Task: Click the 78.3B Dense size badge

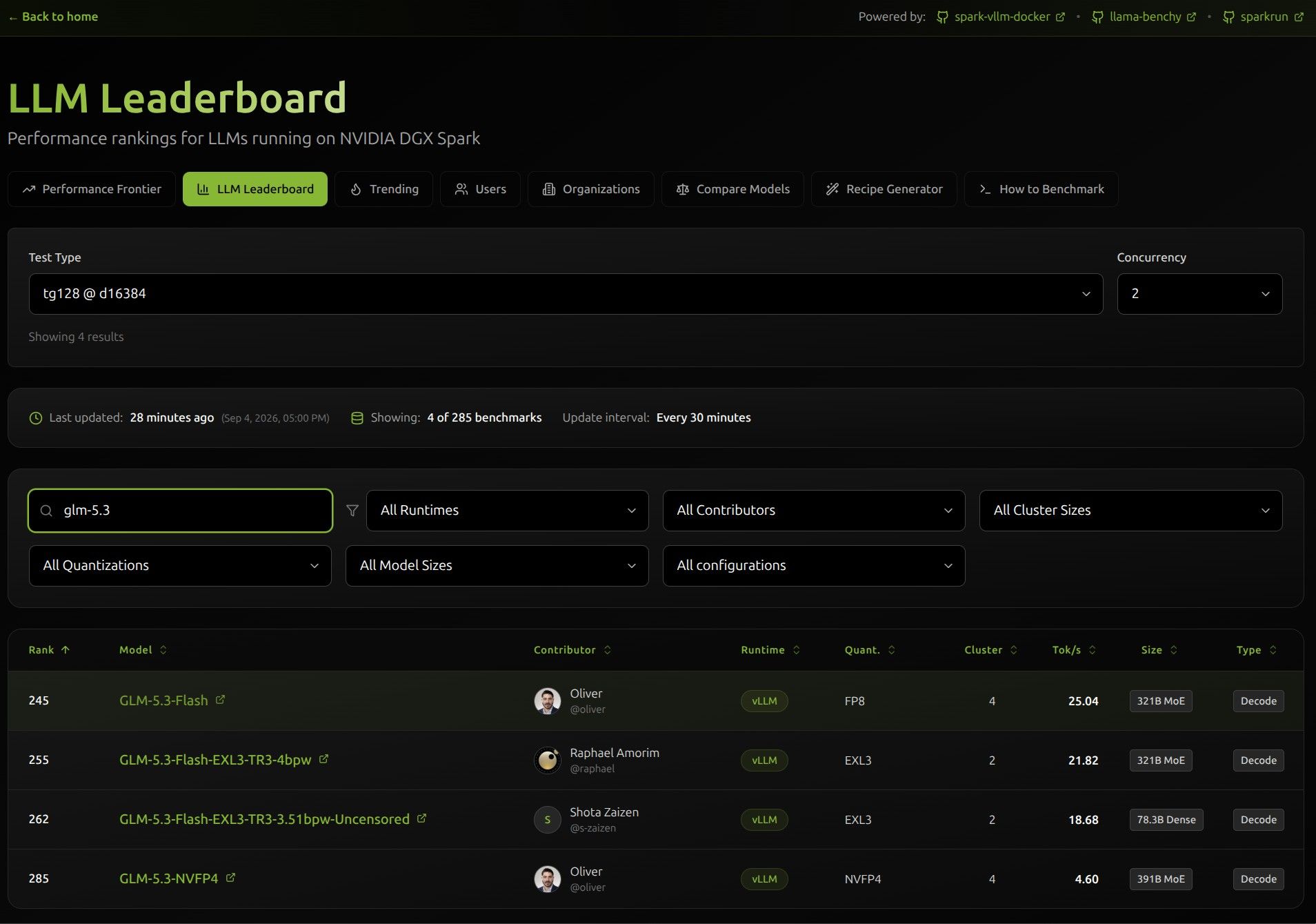Action: (1166, 820)
